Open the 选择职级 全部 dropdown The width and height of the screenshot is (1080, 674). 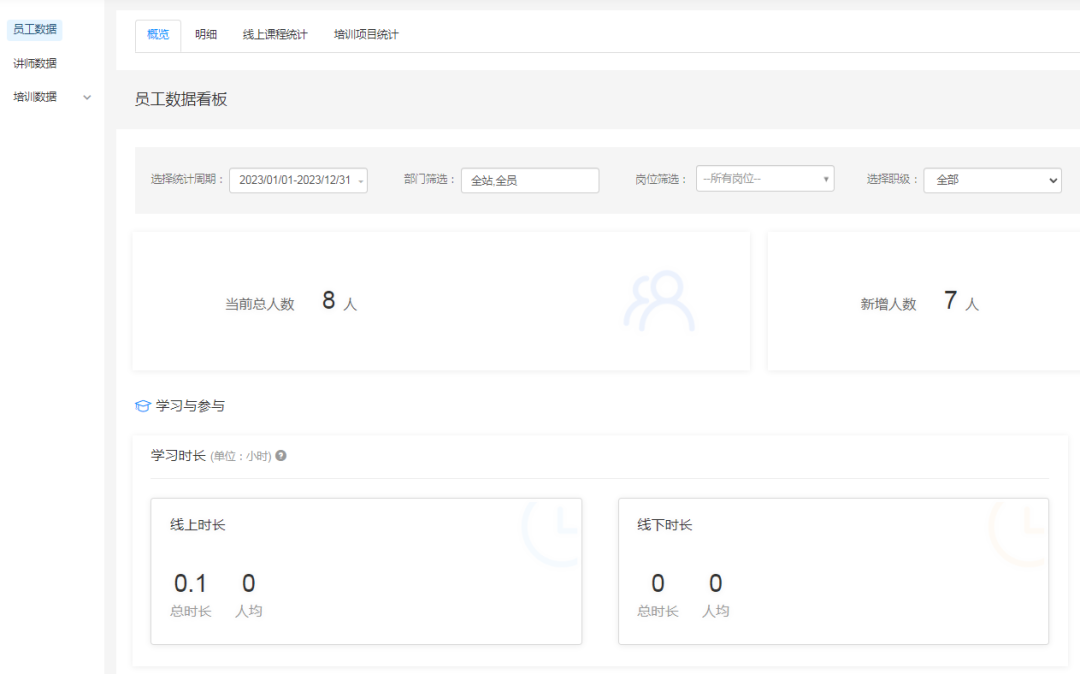tap(992, 180)
